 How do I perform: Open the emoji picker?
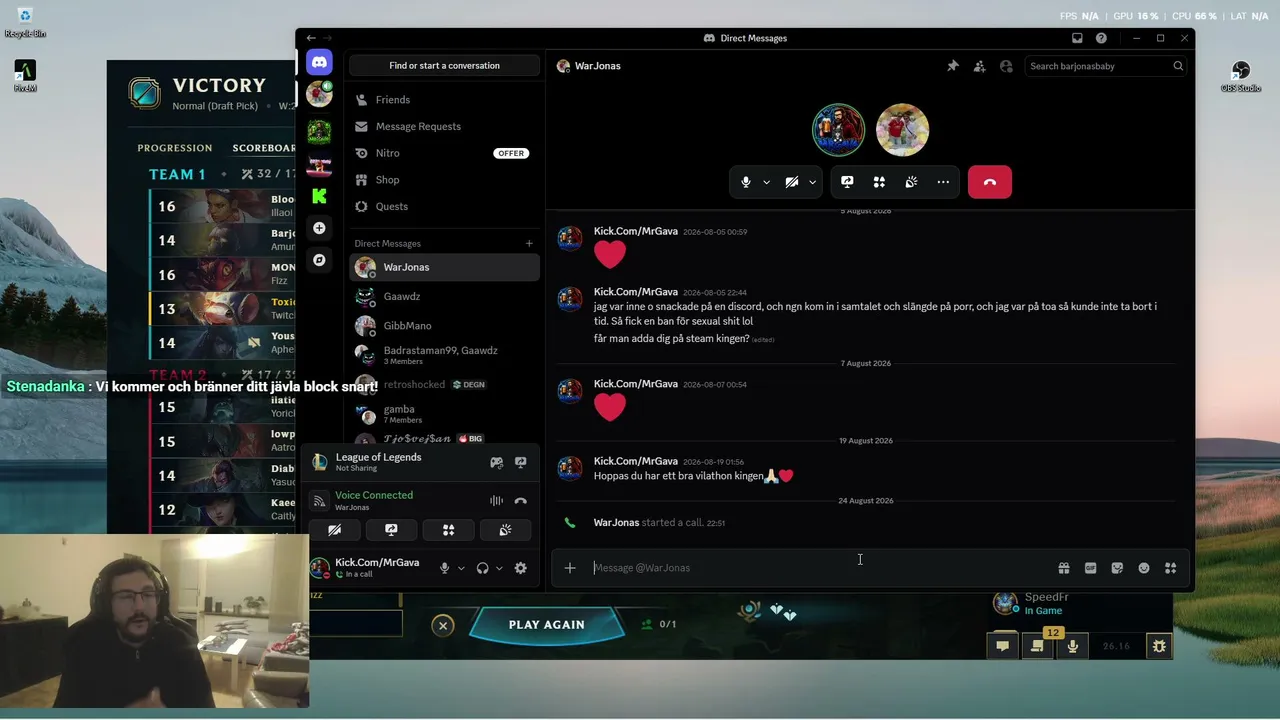click(x=1144, y=568)
